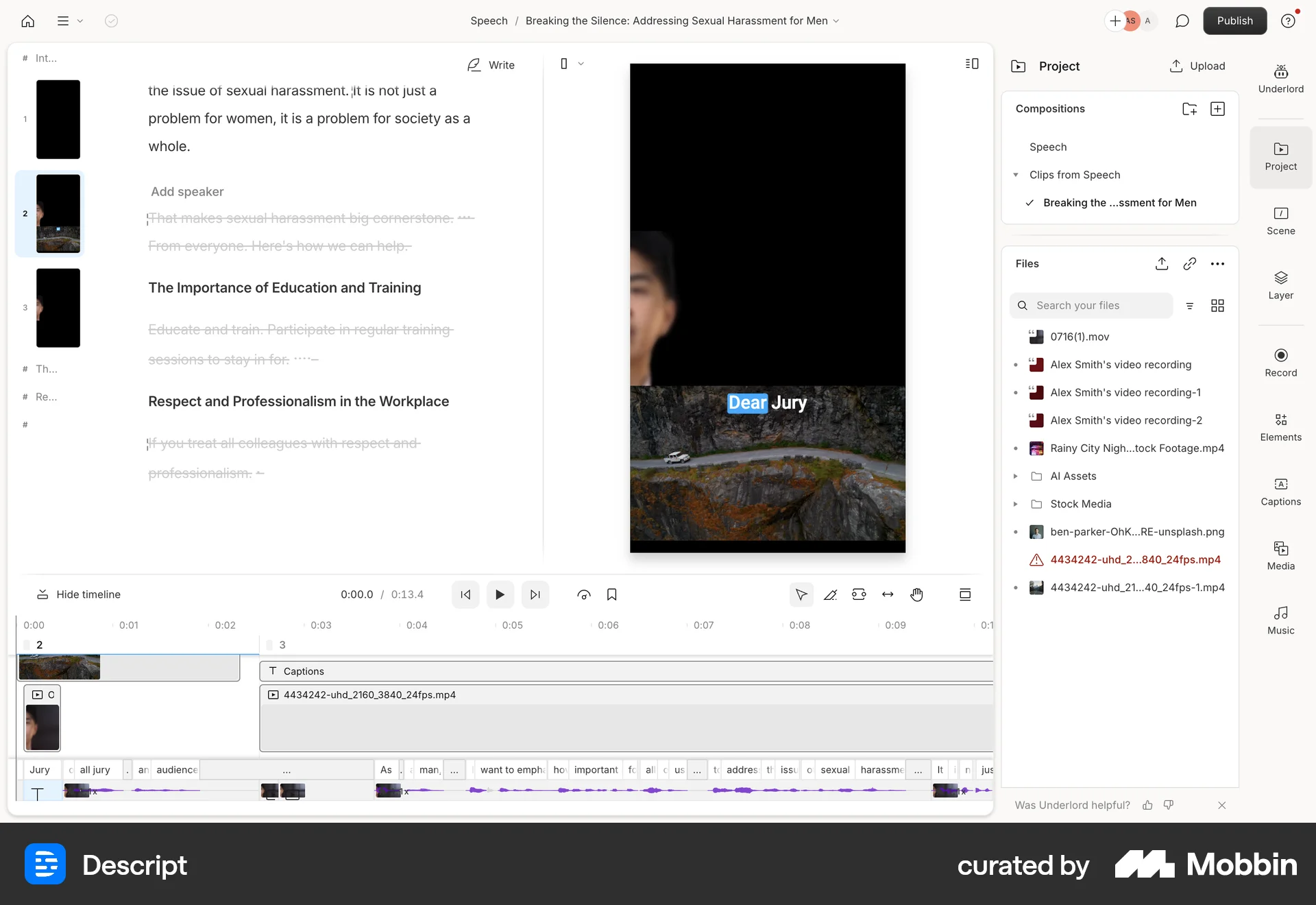Open the aspect ratio dropdown above the preview
The height and width of the screenshot is (905, 1316).
pyautogui.click(x=571, y=64)
